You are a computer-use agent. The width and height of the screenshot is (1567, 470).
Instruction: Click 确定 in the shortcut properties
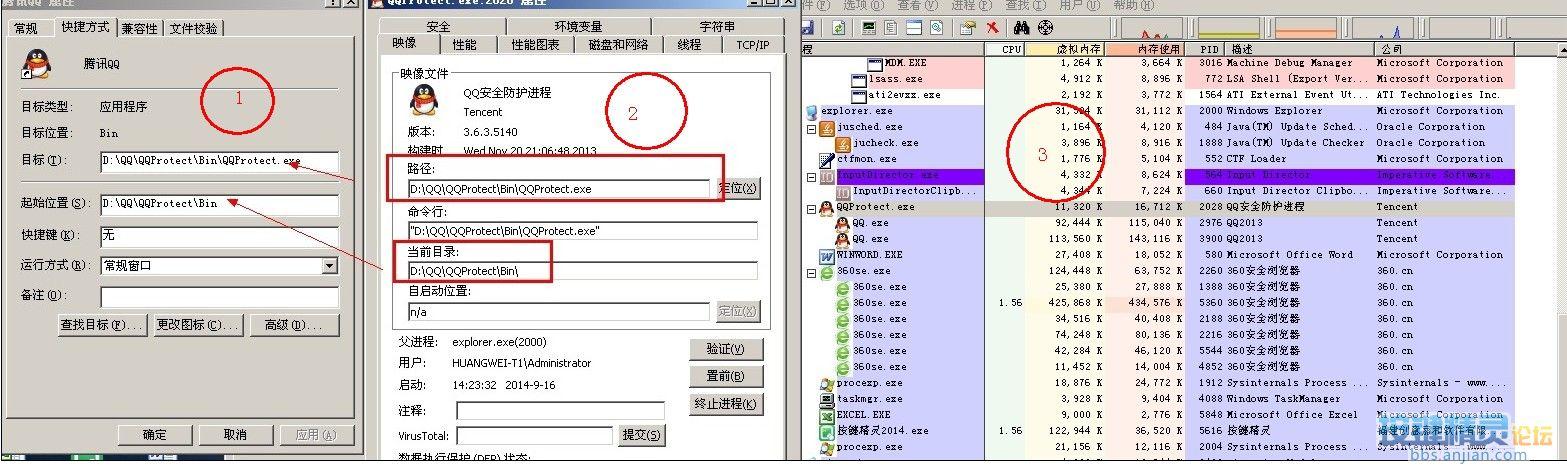tap(154, 435)
